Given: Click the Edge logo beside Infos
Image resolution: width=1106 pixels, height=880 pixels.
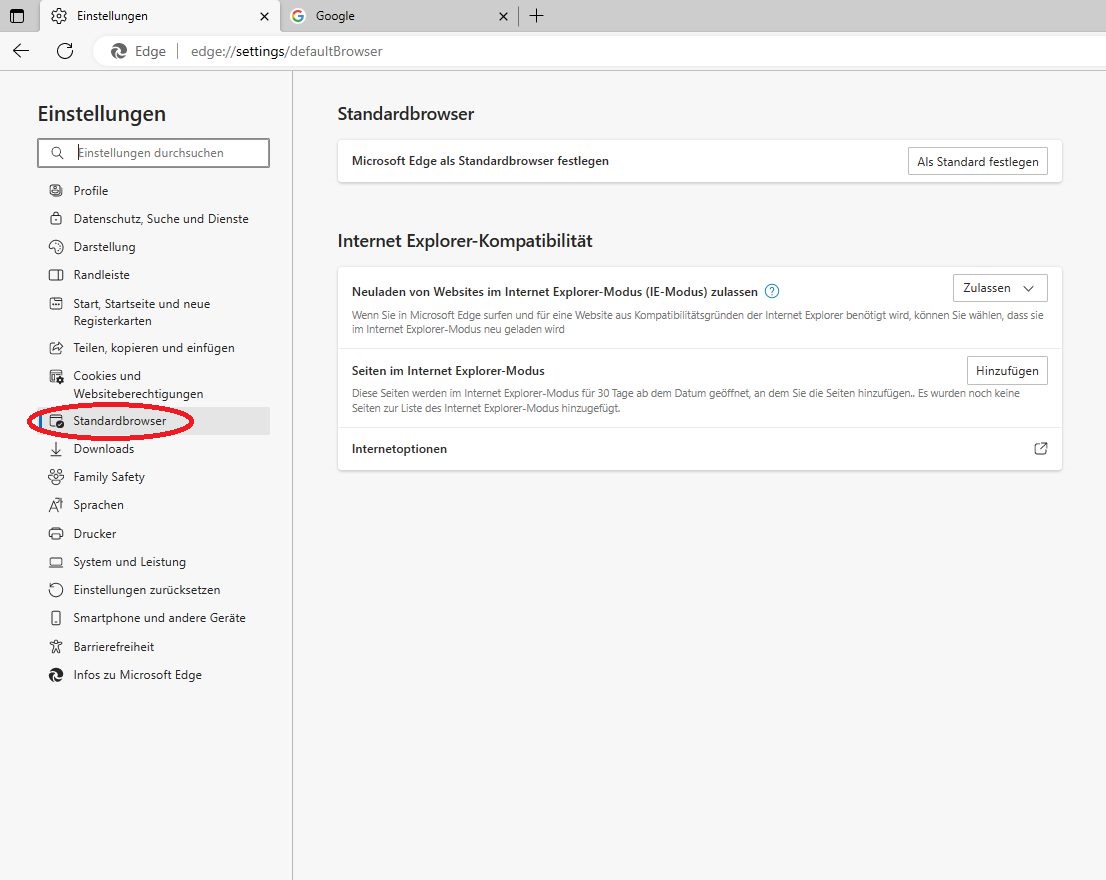Looking at the screenshot, I should coord(56,675).
